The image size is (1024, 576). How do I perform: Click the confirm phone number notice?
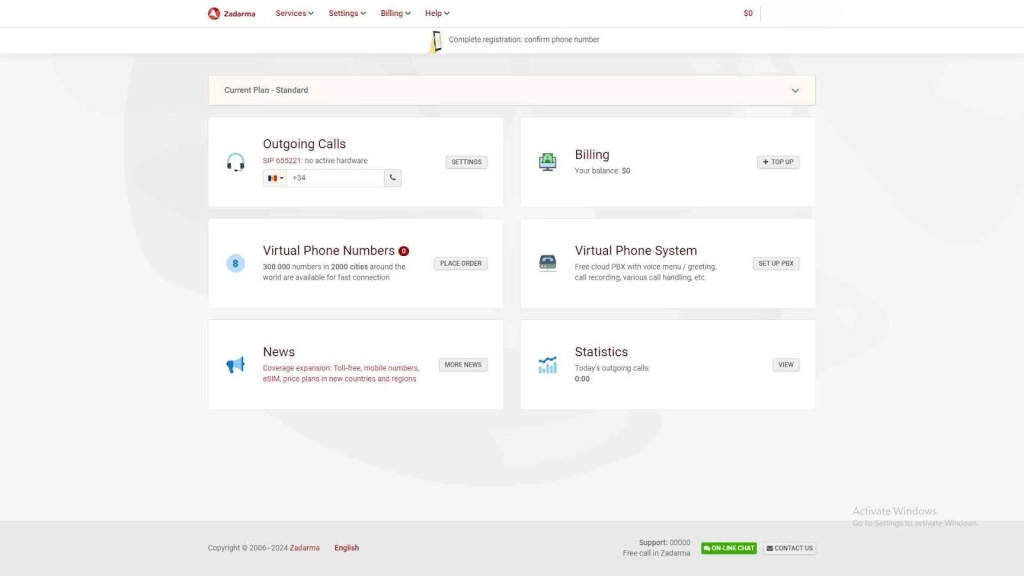click(524, 39)
